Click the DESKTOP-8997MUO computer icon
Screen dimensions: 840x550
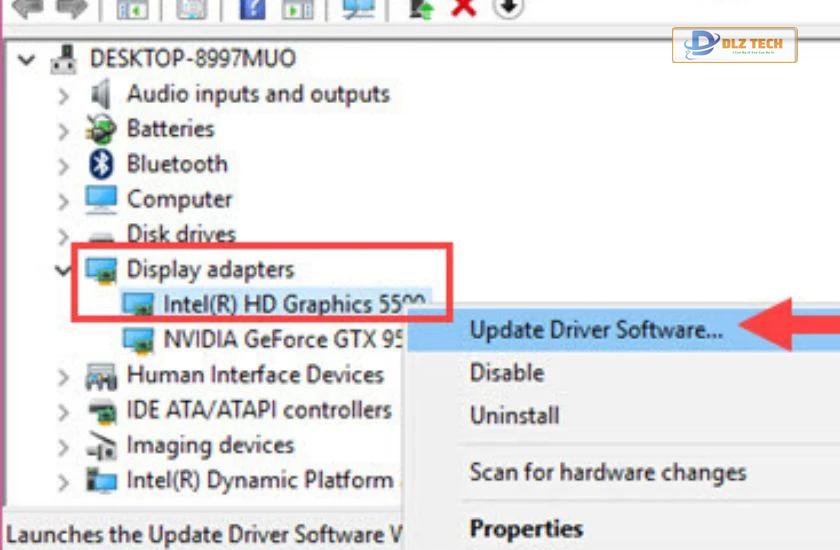point(64,59)
